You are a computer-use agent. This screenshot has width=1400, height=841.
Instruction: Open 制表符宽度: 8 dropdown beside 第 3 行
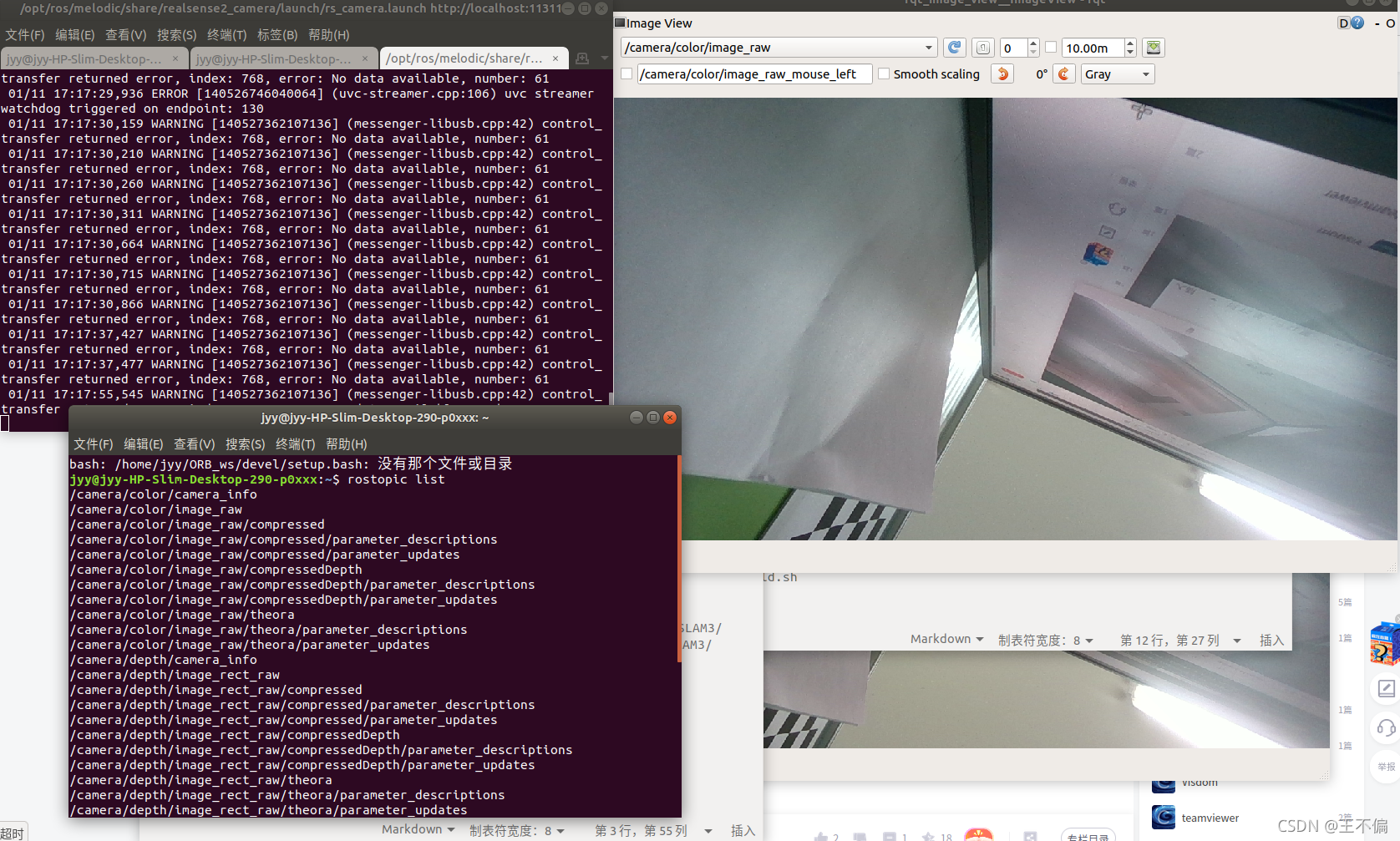517,830
